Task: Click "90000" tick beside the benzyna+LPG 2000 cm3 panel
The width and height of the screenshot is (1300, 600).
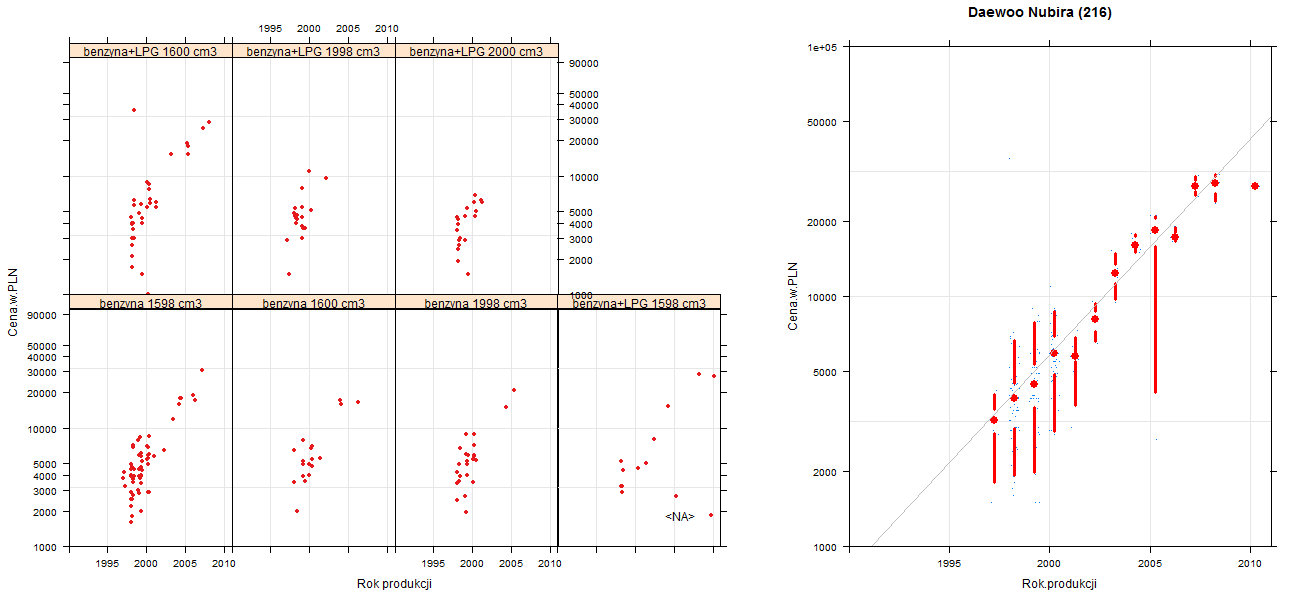Action: (583, 64)
